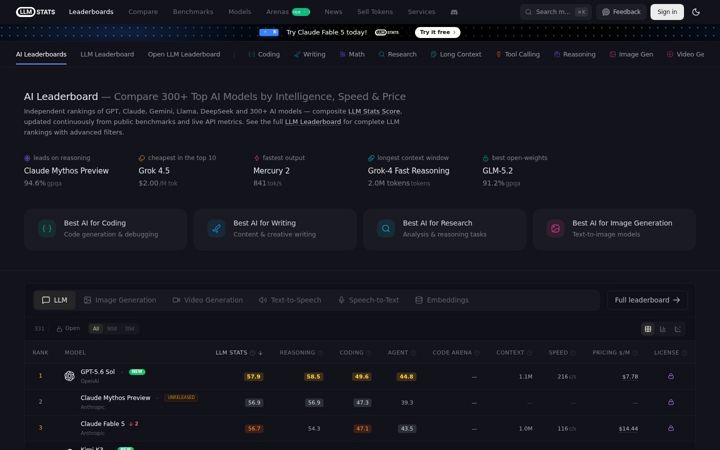Follow the LLM Leaderboard link in the description paragraph

[x=313, y=122]
